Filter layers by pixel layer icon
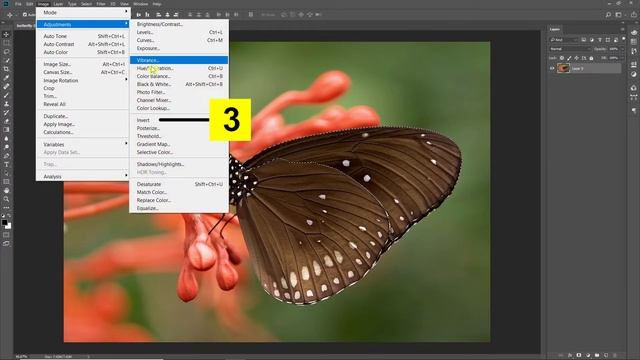This screenshot has height=360, width=640. [x=584, y=40]
